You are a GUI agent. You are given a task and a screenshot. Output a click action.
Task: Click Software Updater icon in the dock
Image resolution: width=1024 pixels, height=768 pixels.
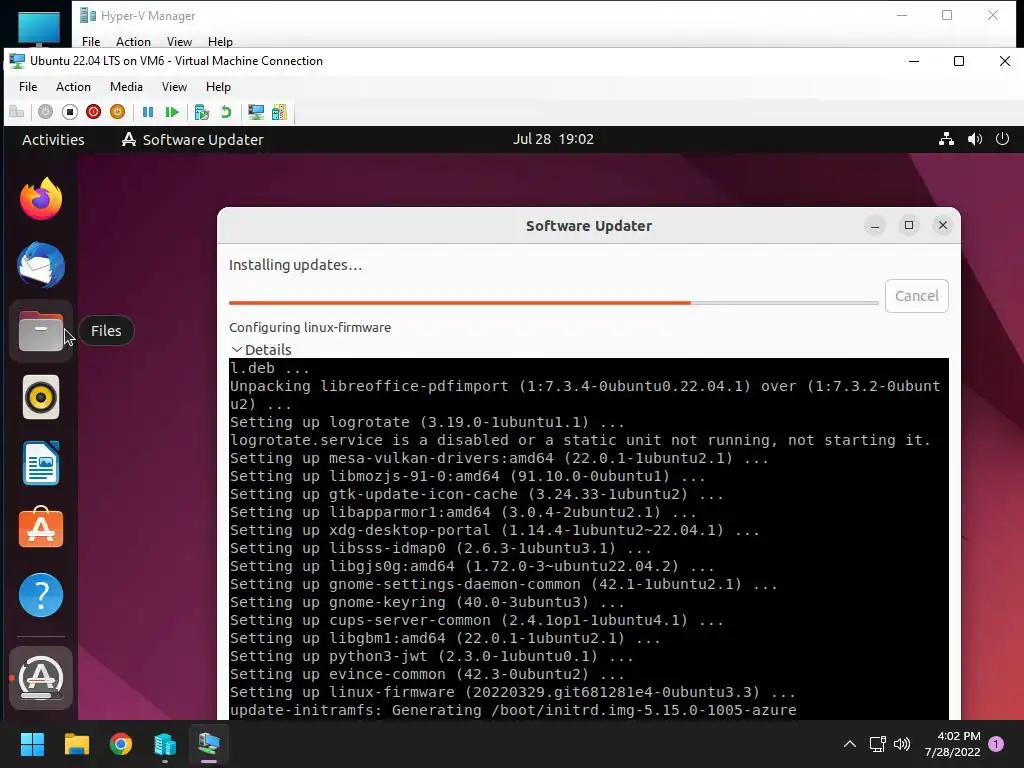pyautogui.click(x=40, y=678)
